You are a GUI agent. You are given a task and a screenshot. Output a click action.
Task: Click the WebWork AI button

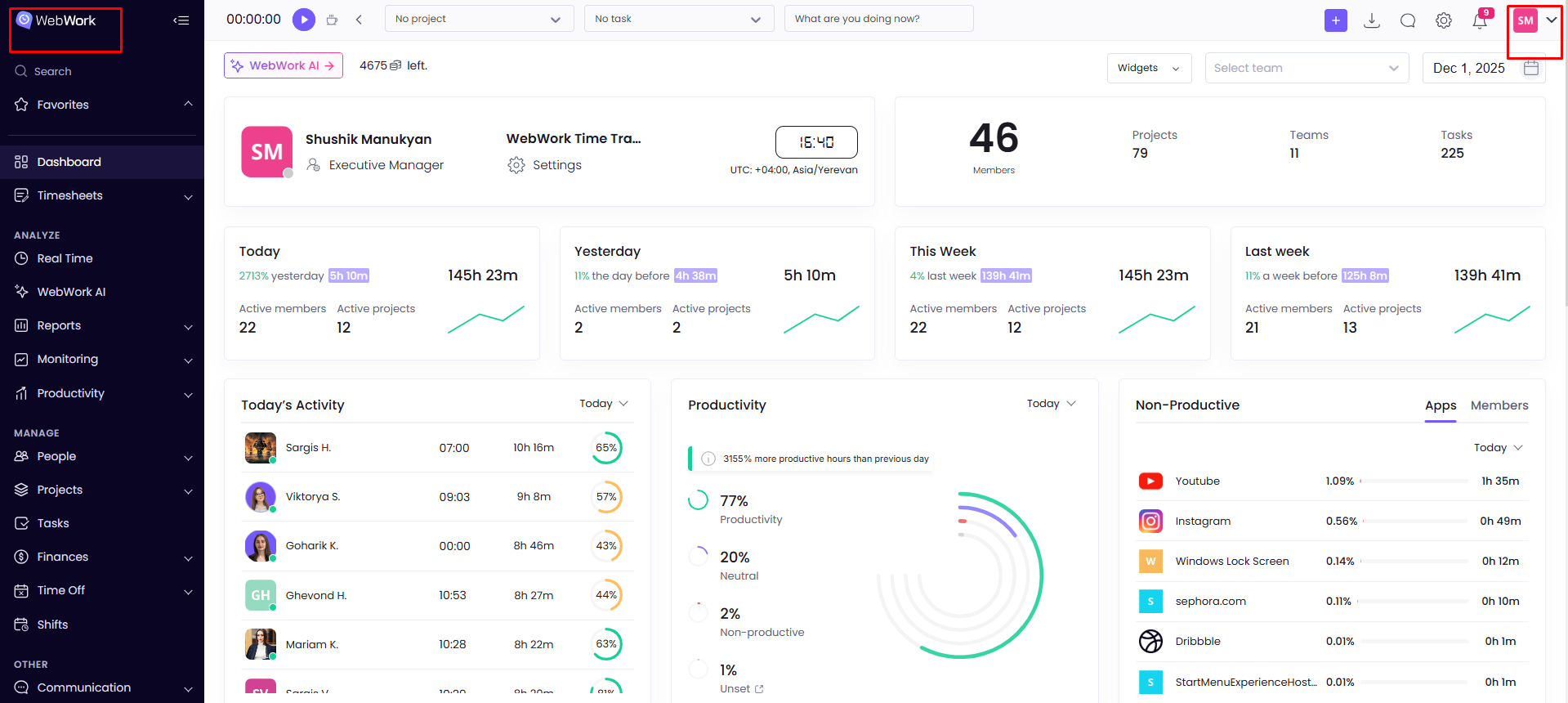[283, 65]
